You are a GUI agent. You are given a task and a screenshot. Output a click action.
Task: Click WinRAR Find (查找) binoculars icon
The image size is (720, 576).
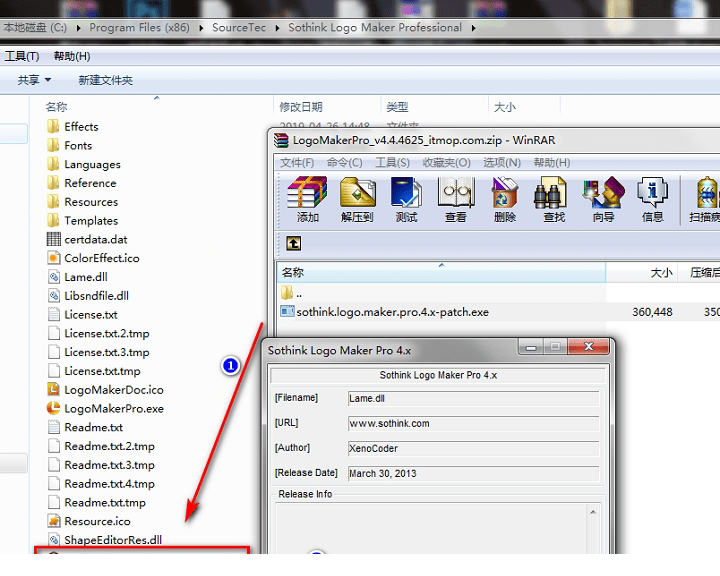click(x=554, y=199)
